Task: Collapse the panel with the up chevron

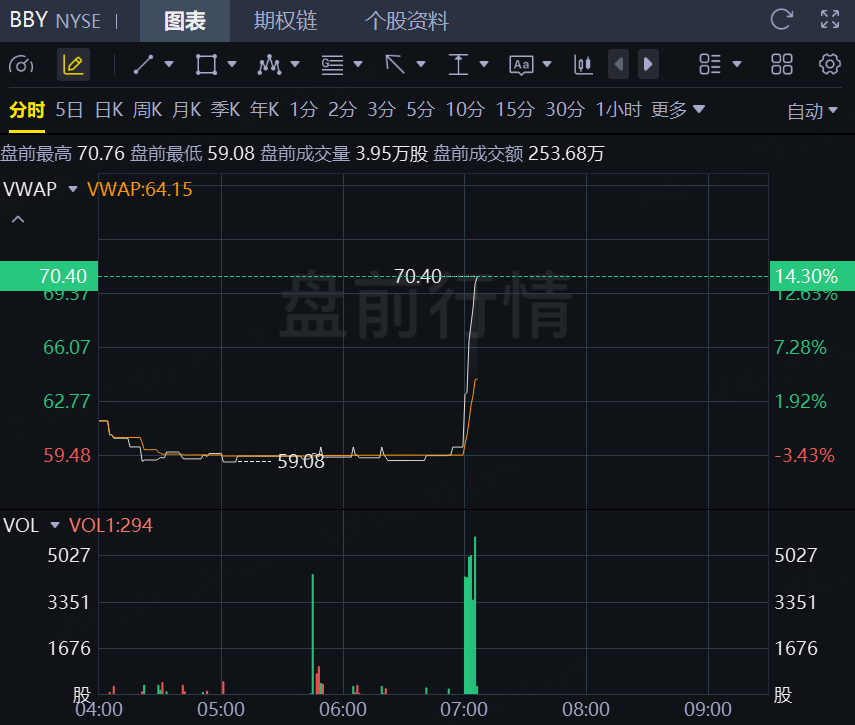Action: point(18,219)
